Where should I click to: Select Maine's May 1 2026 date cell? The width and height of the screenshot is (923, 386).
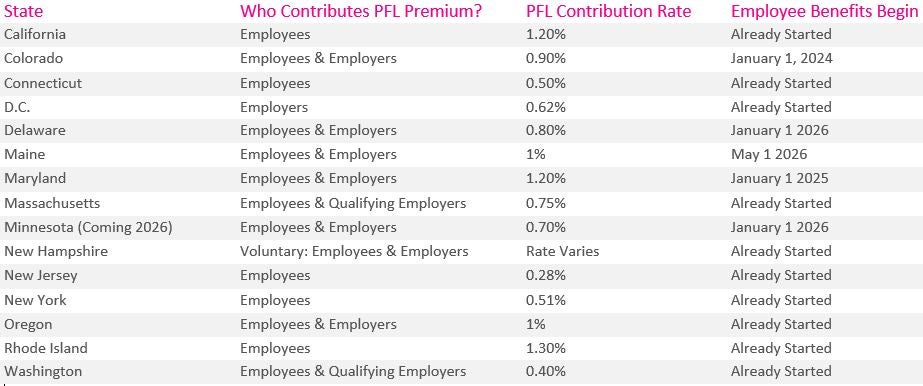click(769, 154)
